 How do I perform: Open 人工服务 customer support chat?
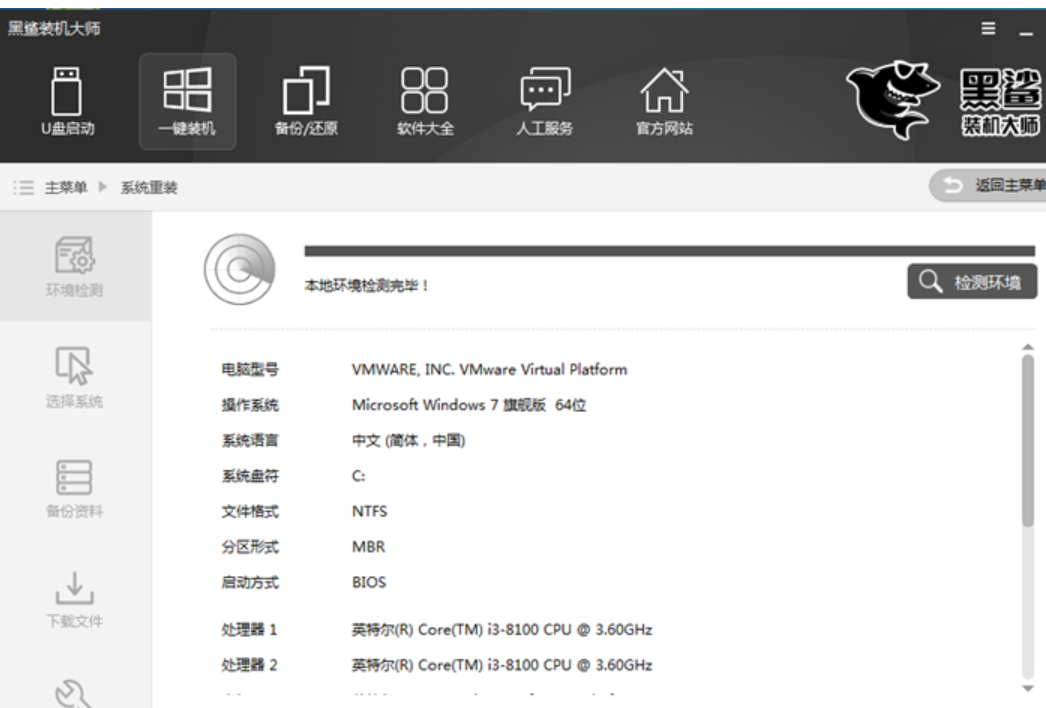[x=544, y=101]
